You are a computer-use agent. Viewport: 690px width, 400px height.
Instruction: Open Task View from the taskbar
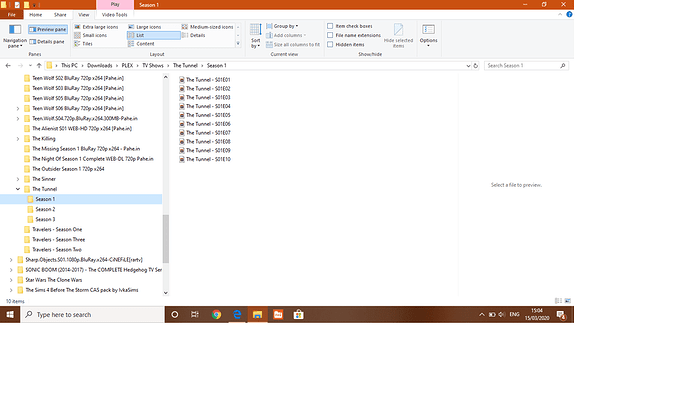[195, 315]
